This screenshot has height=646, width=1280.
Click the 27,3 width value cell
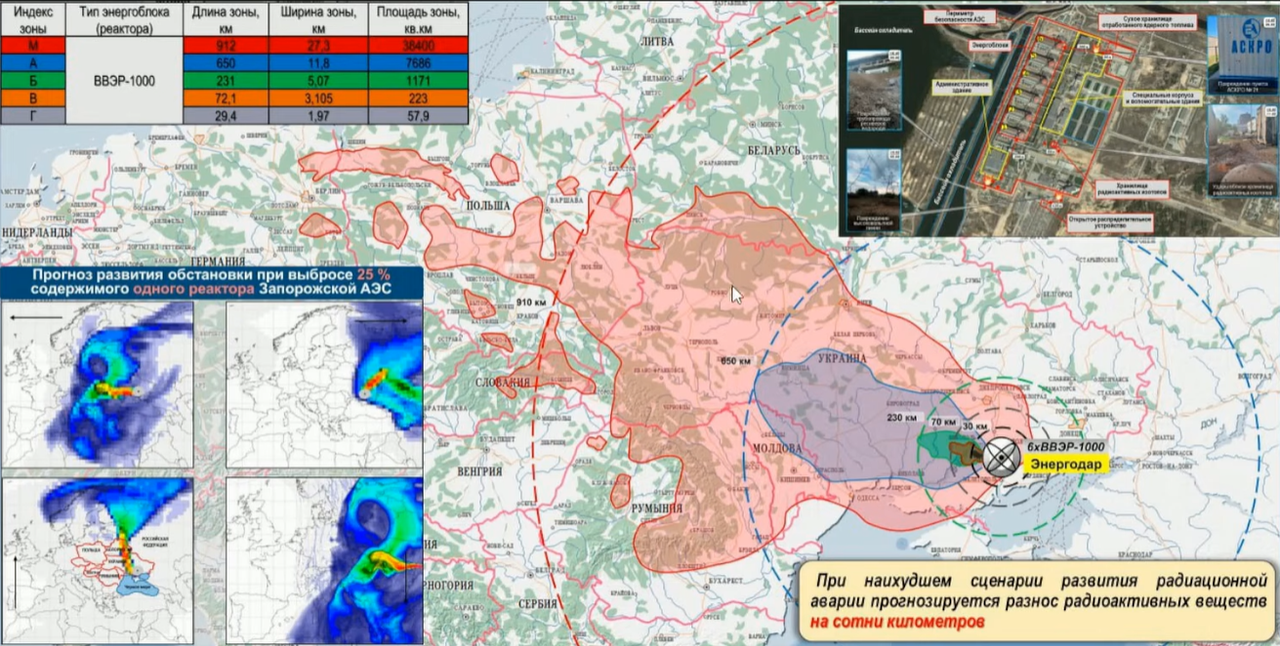(320, 45)
